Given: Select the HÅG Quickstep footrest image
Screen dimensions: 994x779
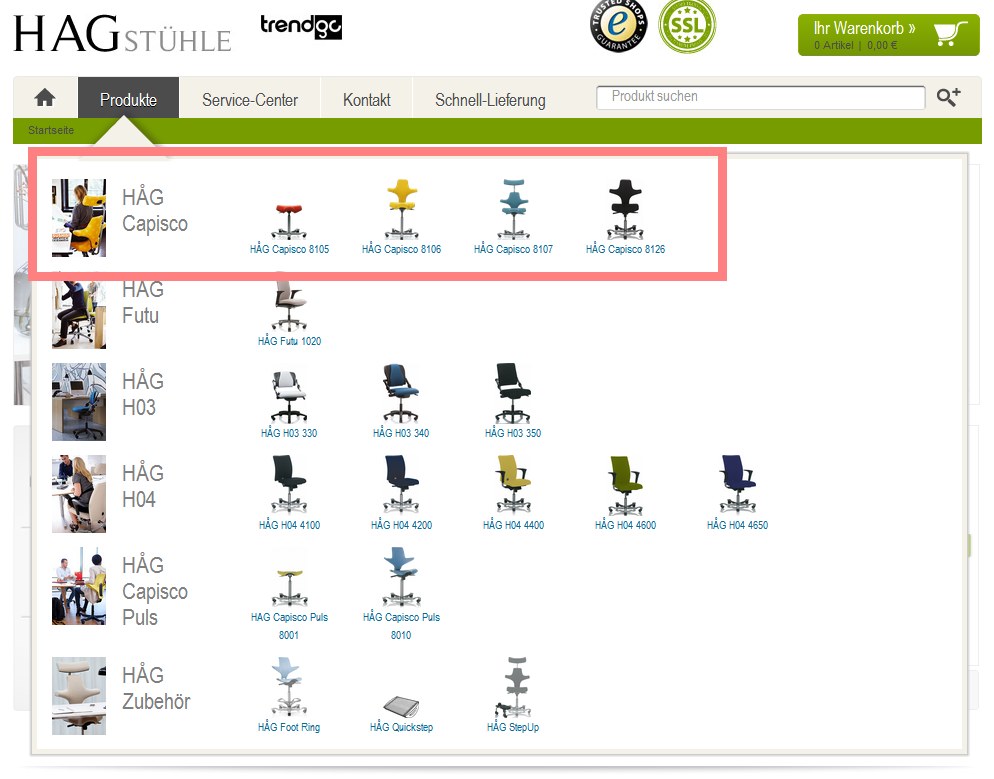Looking at the screenshot, I should point(401,705).
